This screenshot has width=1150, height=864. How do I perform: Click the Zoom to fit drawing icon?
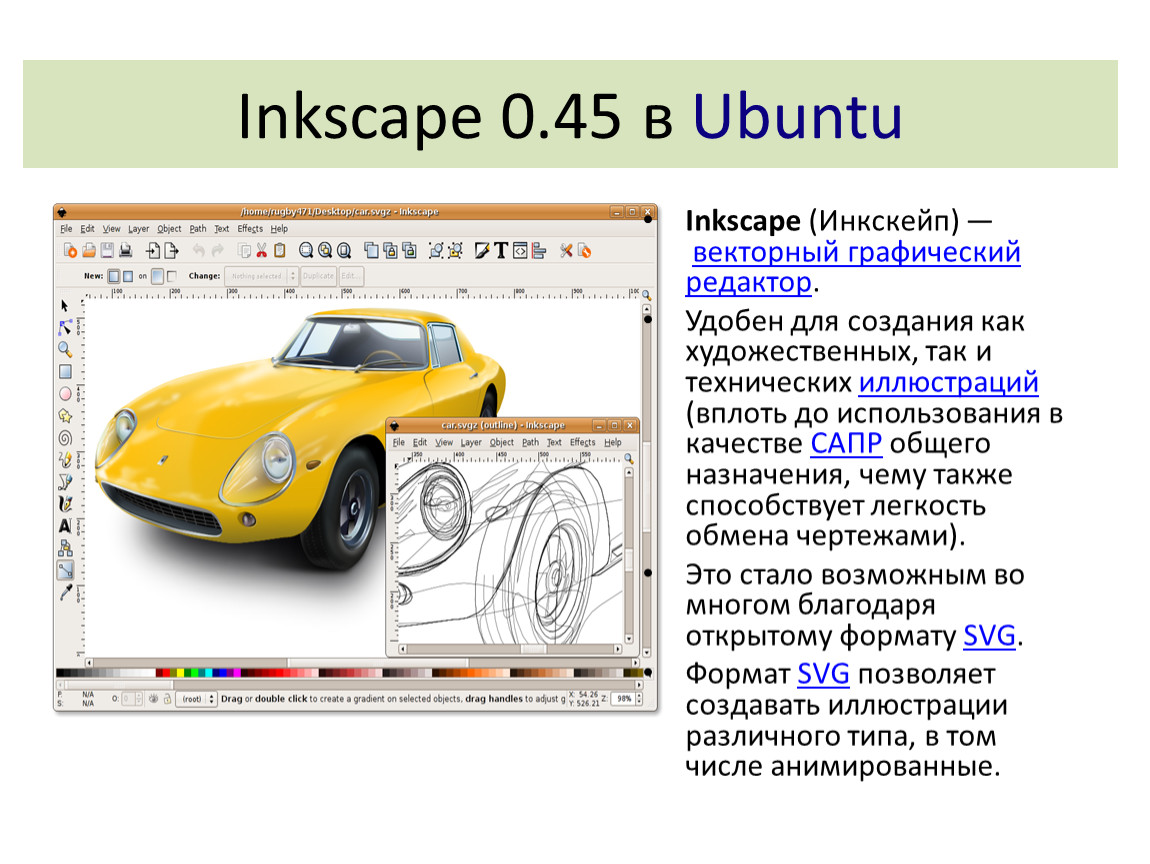(x=325, y=252)
